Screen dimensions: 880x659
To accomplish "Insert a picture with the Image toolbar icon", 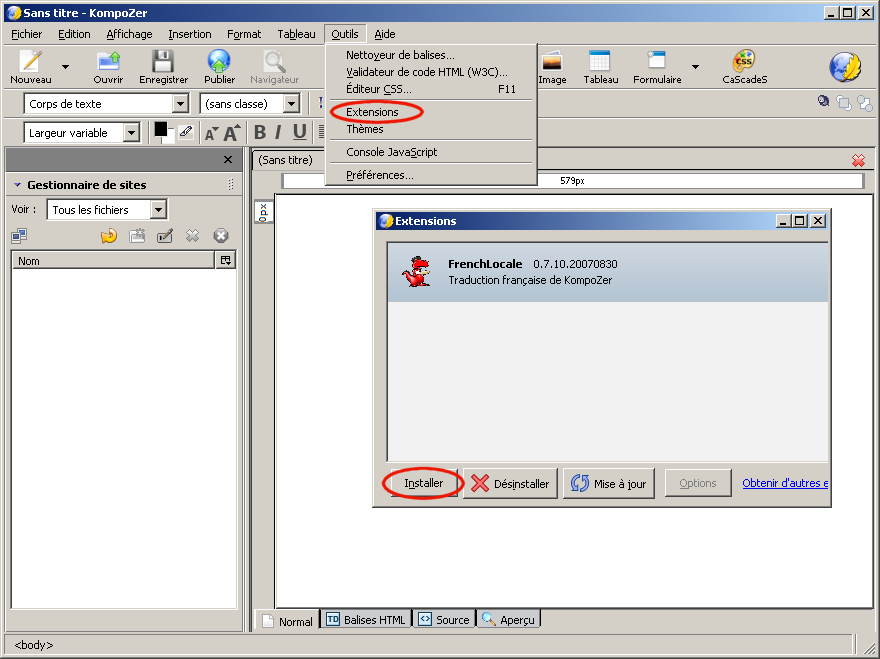I will pyautogui.click(x=552, y=61).
